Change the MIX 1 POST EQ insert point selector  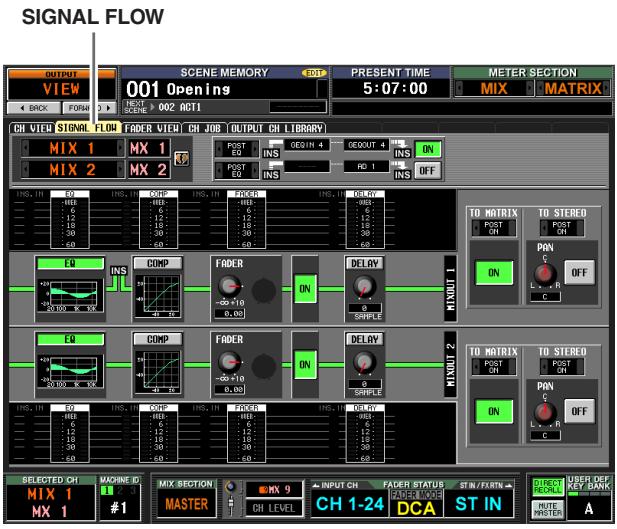[x=237, y=149]
